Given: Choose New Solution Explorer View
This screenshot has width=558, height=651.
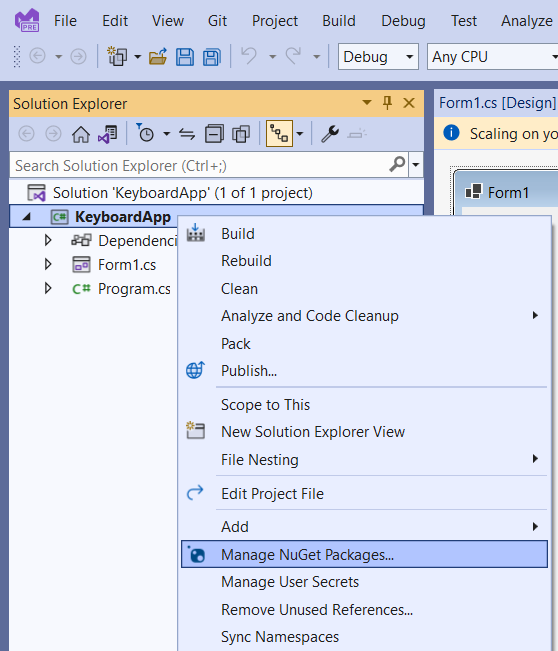Looking at the screenshot, I should [365, 432].
